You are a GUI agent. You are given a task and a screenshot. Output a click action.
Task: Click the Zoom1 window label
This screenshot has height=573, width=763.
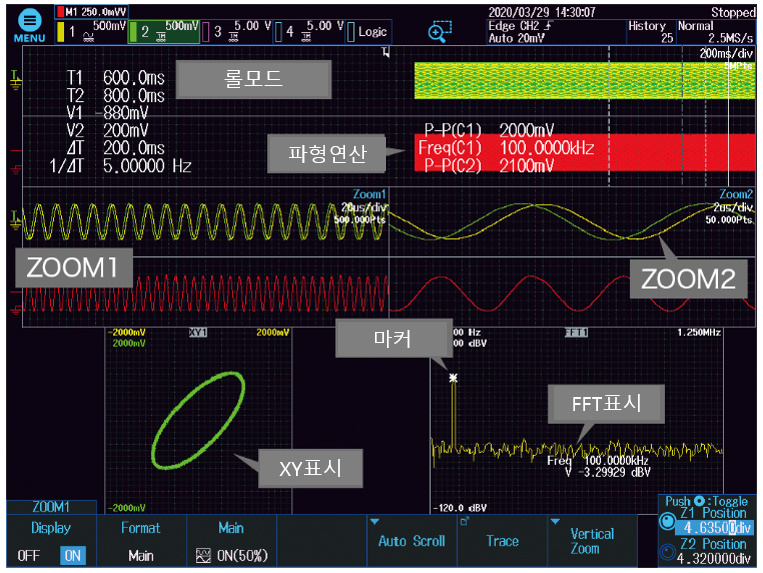pyautogui.click(x=369, y=194)
